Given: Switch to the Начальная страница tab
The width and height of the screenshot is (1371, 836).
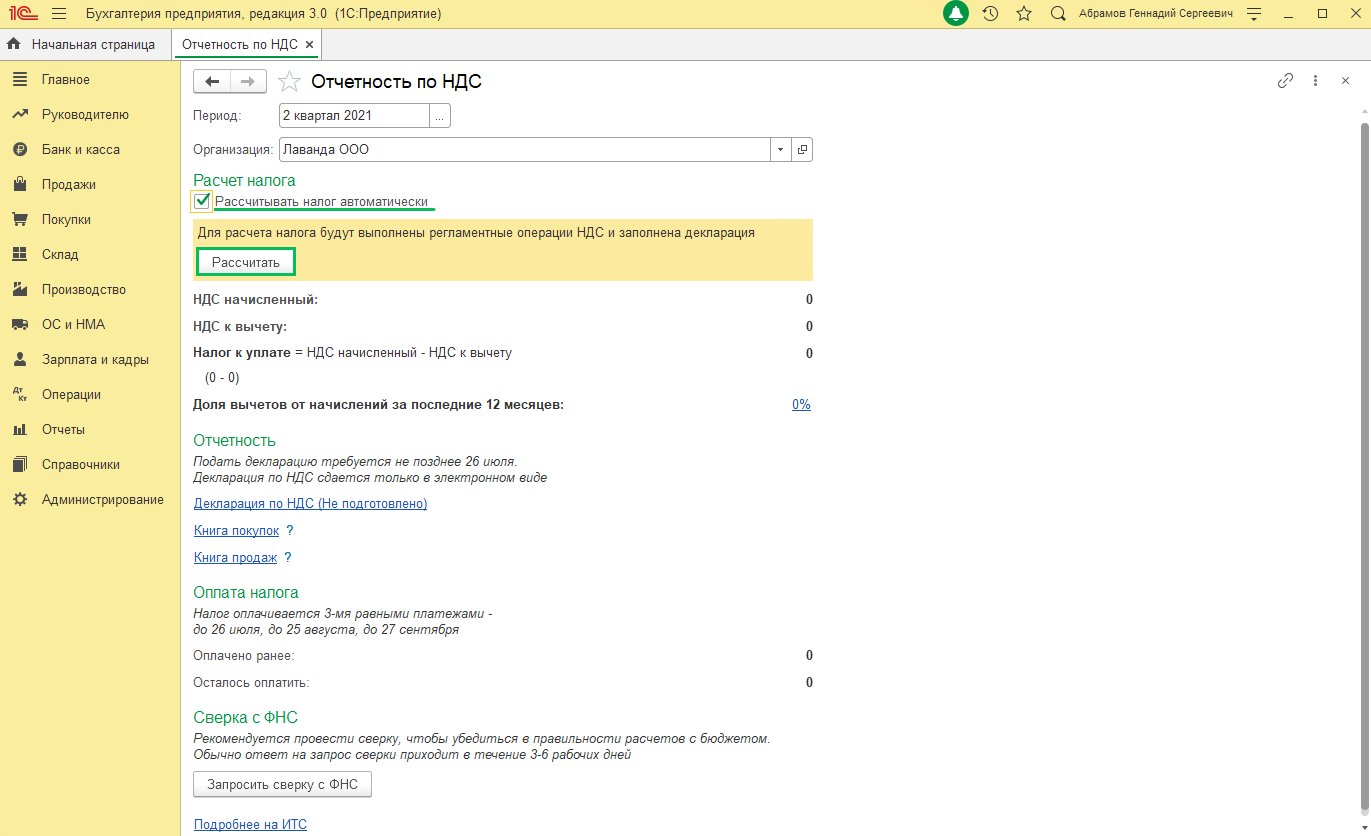Looking at the screenshot, I should click(x=86, y=45).
